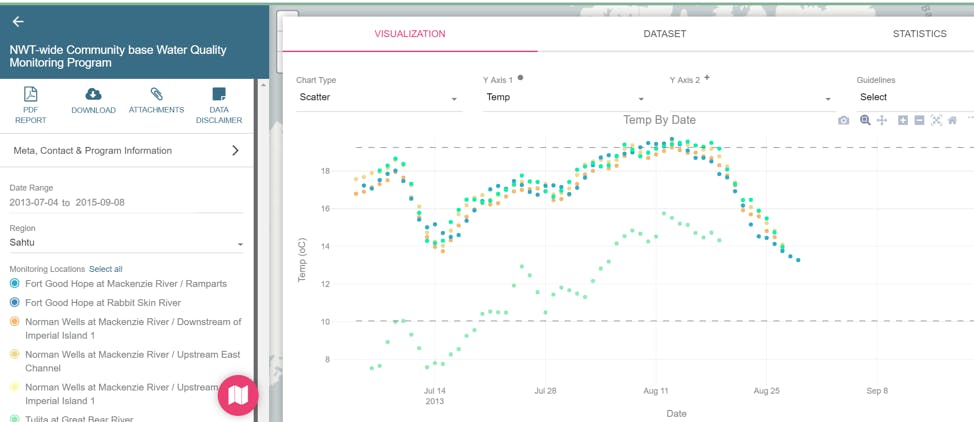Add a second Y axis plus icon

(x=707, y=78)
